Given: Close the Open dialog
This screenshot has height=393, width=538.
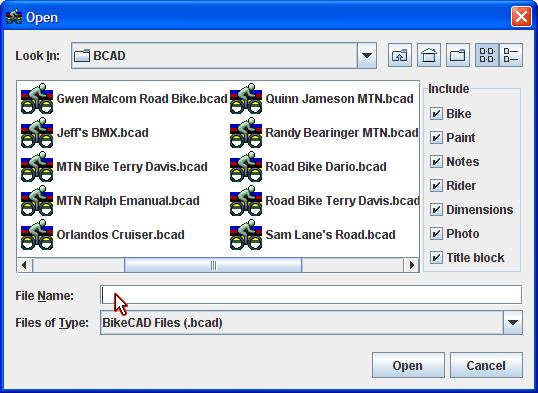Looking at the screenshot, I should pos(521,16).
